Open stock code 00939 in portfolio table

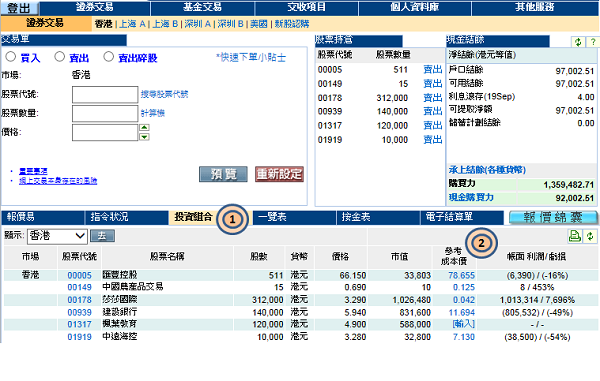pos(80,313)
